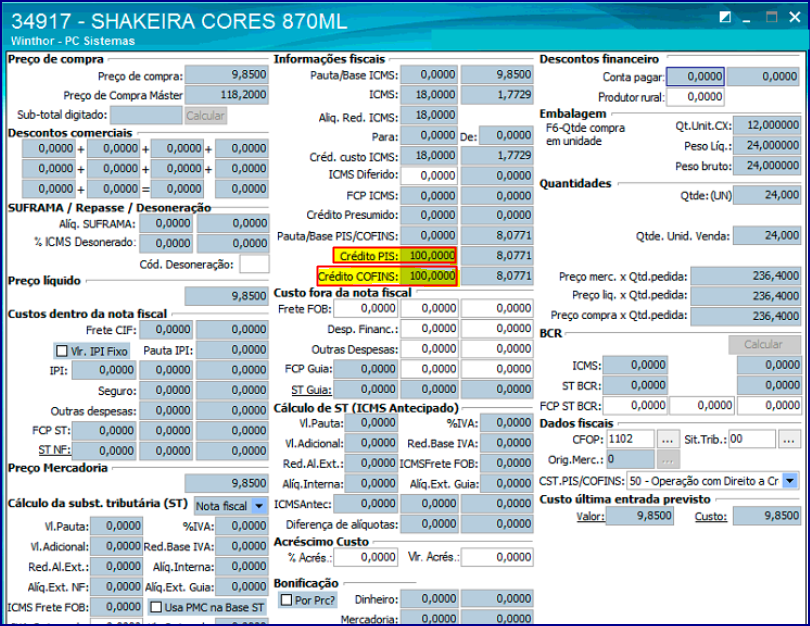The height and width of the screenshot is (626, 810).
Task: Click the Preço de compra 9,8500 field
Action: click(x=227, y=74)
